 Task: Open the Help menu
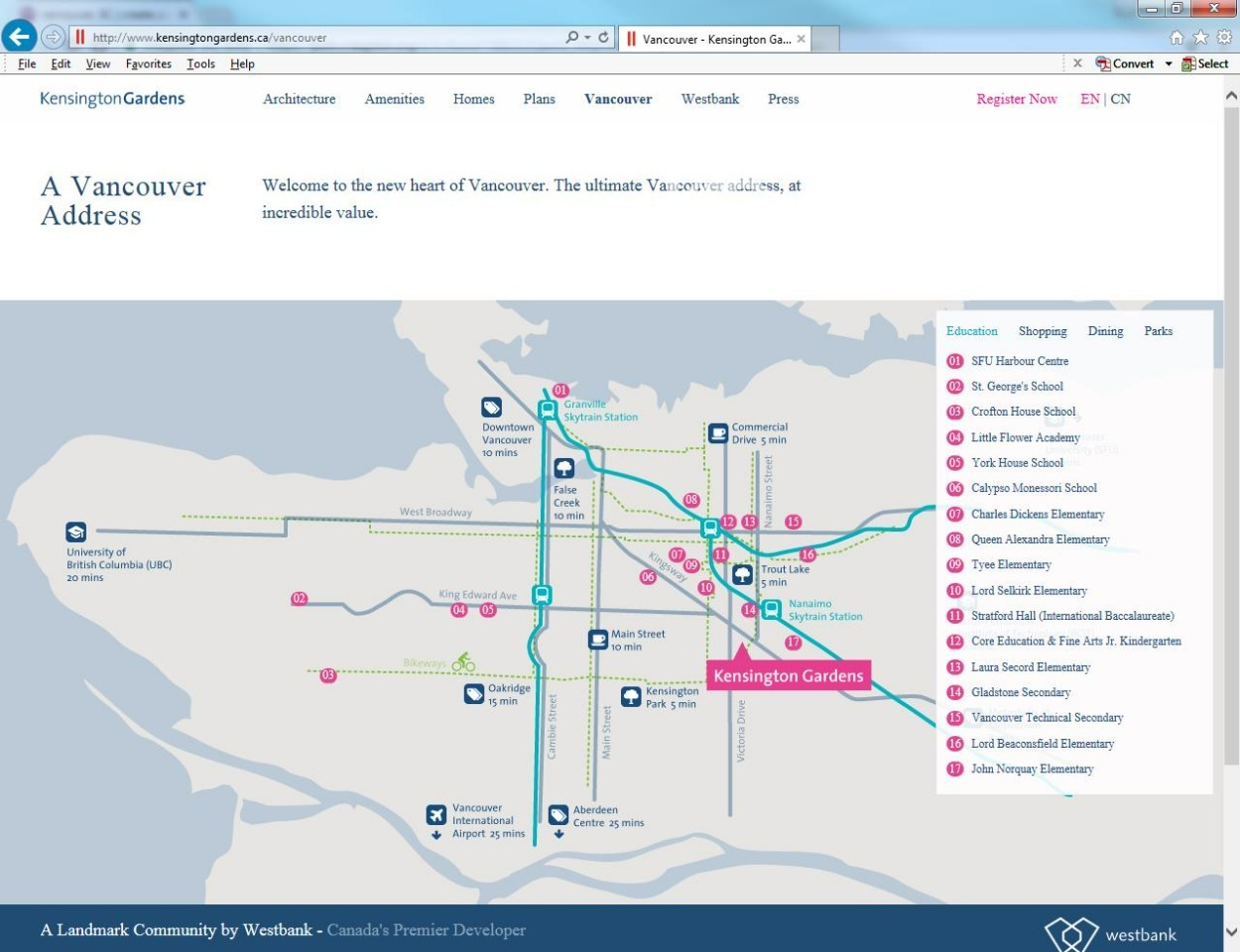[242, 63]
